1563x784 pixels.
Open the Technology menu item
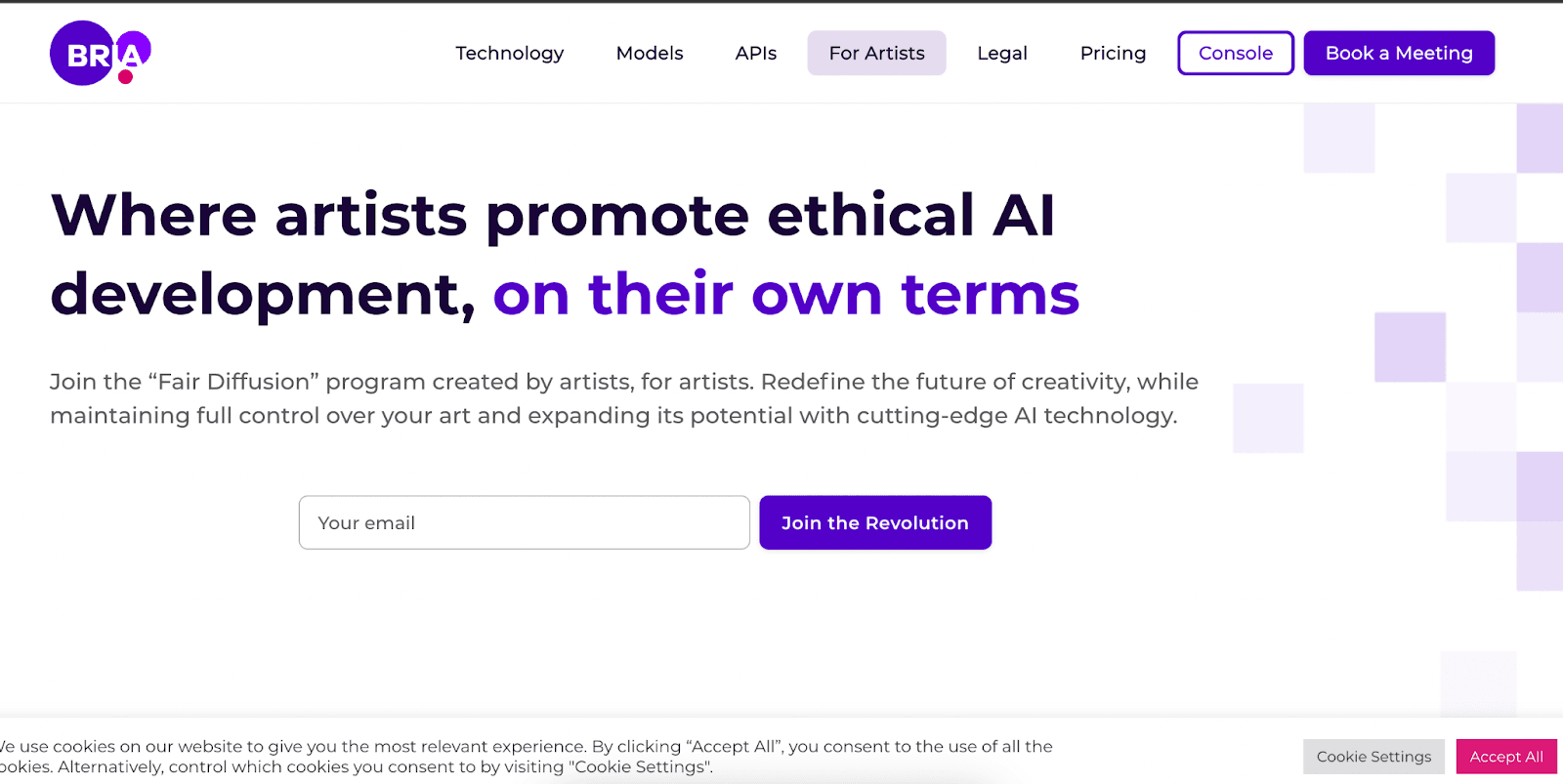509,54
